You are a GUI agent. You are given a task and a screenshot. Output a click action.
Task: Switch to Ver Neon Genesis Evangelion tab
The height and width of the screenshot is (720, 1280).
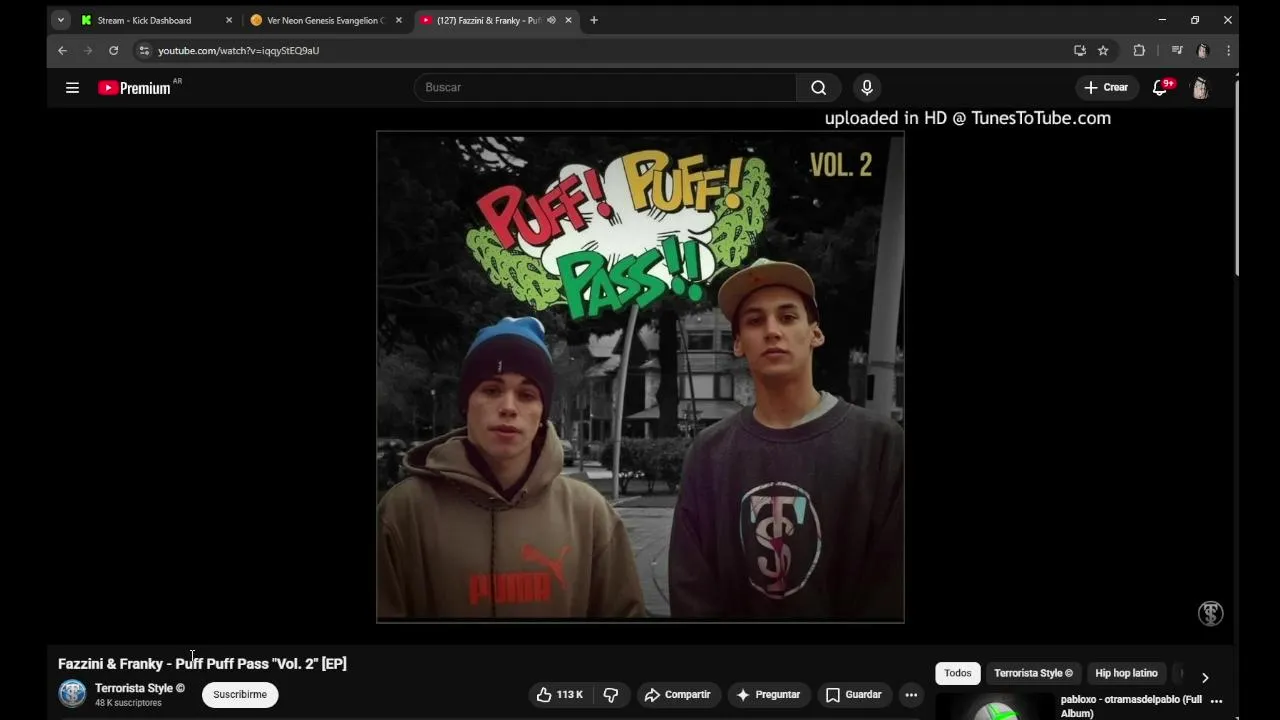[326, 20]
